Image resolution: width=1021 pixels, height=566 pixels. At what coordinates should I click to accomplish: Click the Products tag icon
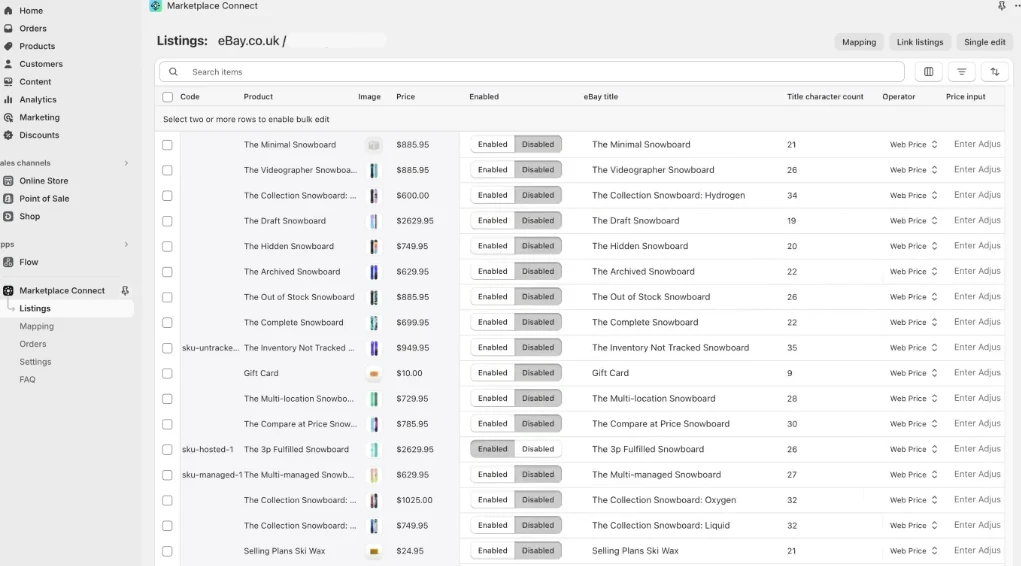8,46
